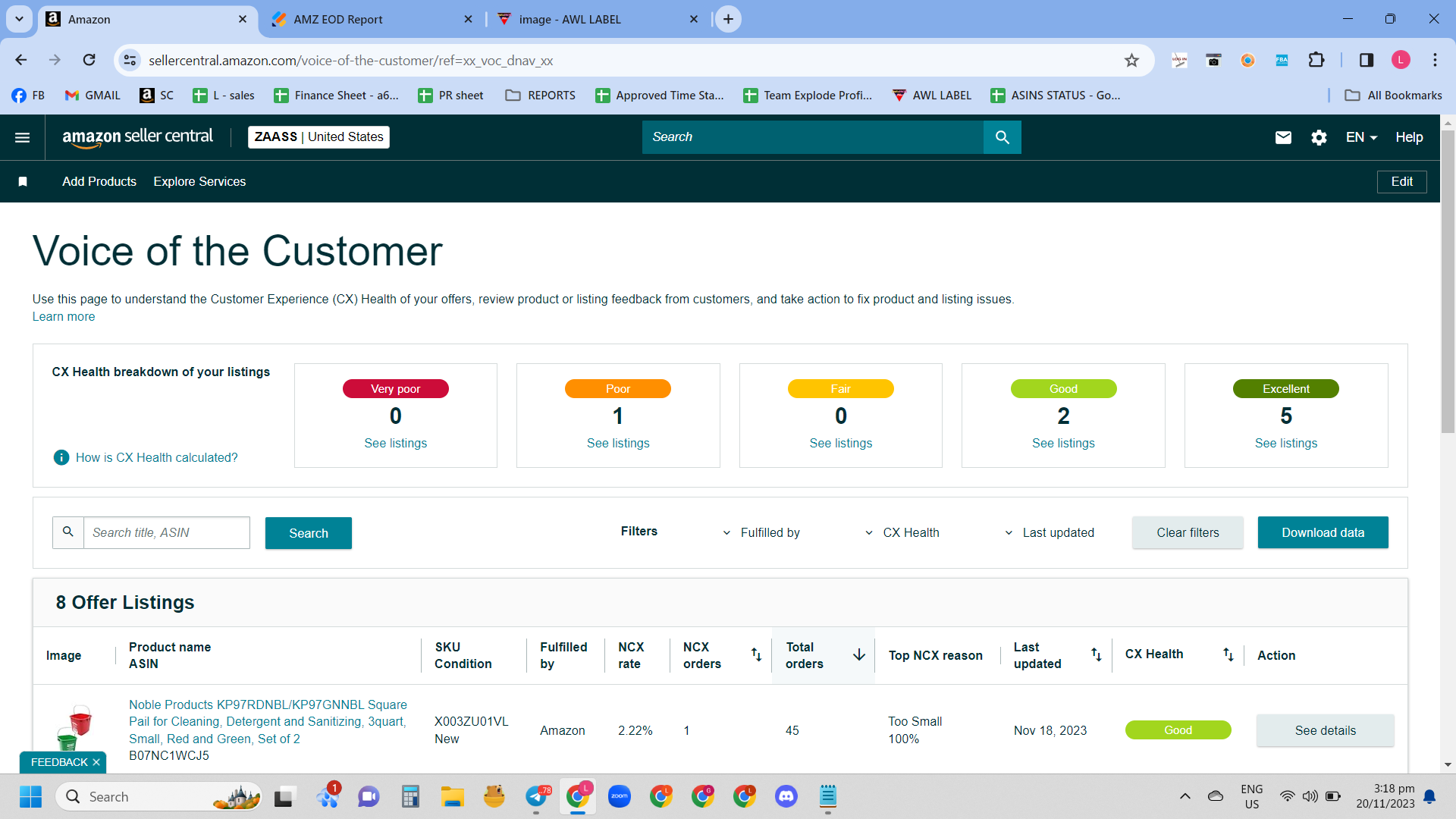Click the Search title, ASIN input field

tap(166, 532)
